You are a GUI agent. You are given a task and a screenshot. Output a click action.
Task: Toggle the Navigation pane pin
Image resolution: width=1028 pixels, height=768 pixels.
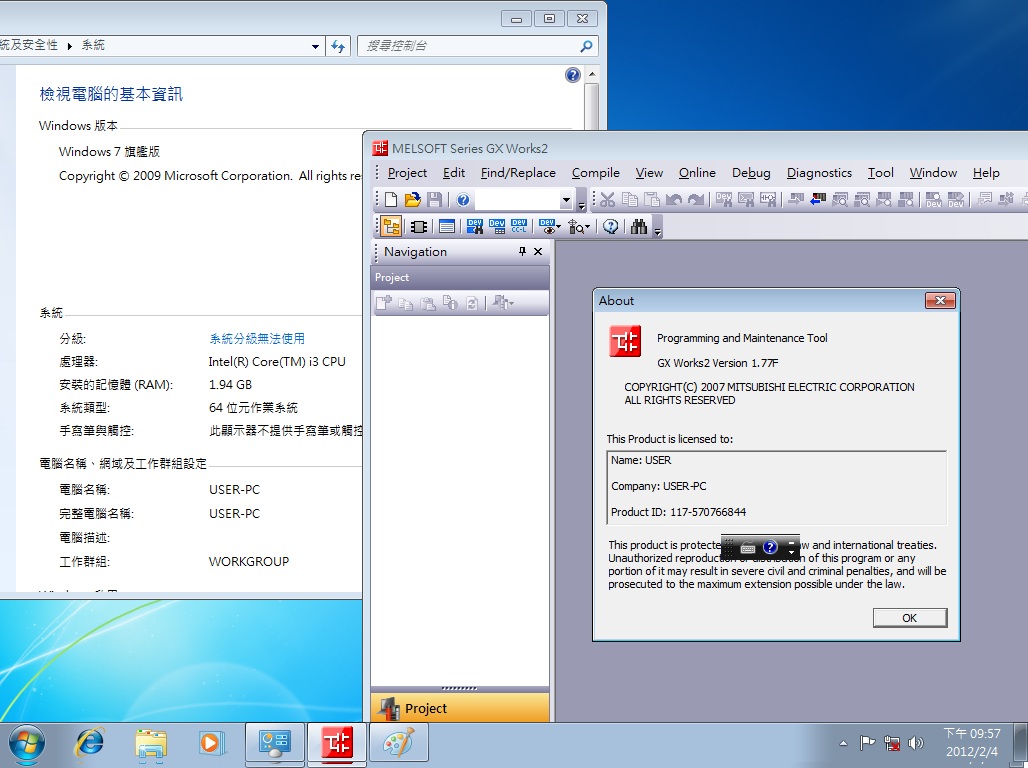point(522,252)
